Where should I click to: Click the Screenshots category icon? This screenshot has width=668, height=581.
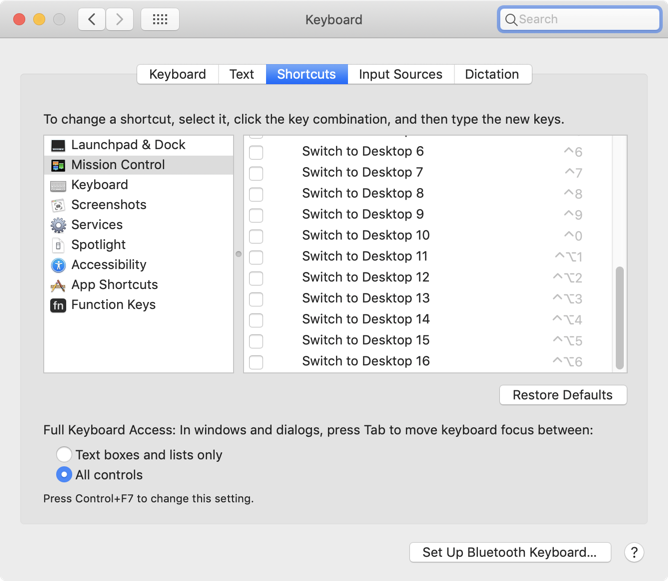58,205
